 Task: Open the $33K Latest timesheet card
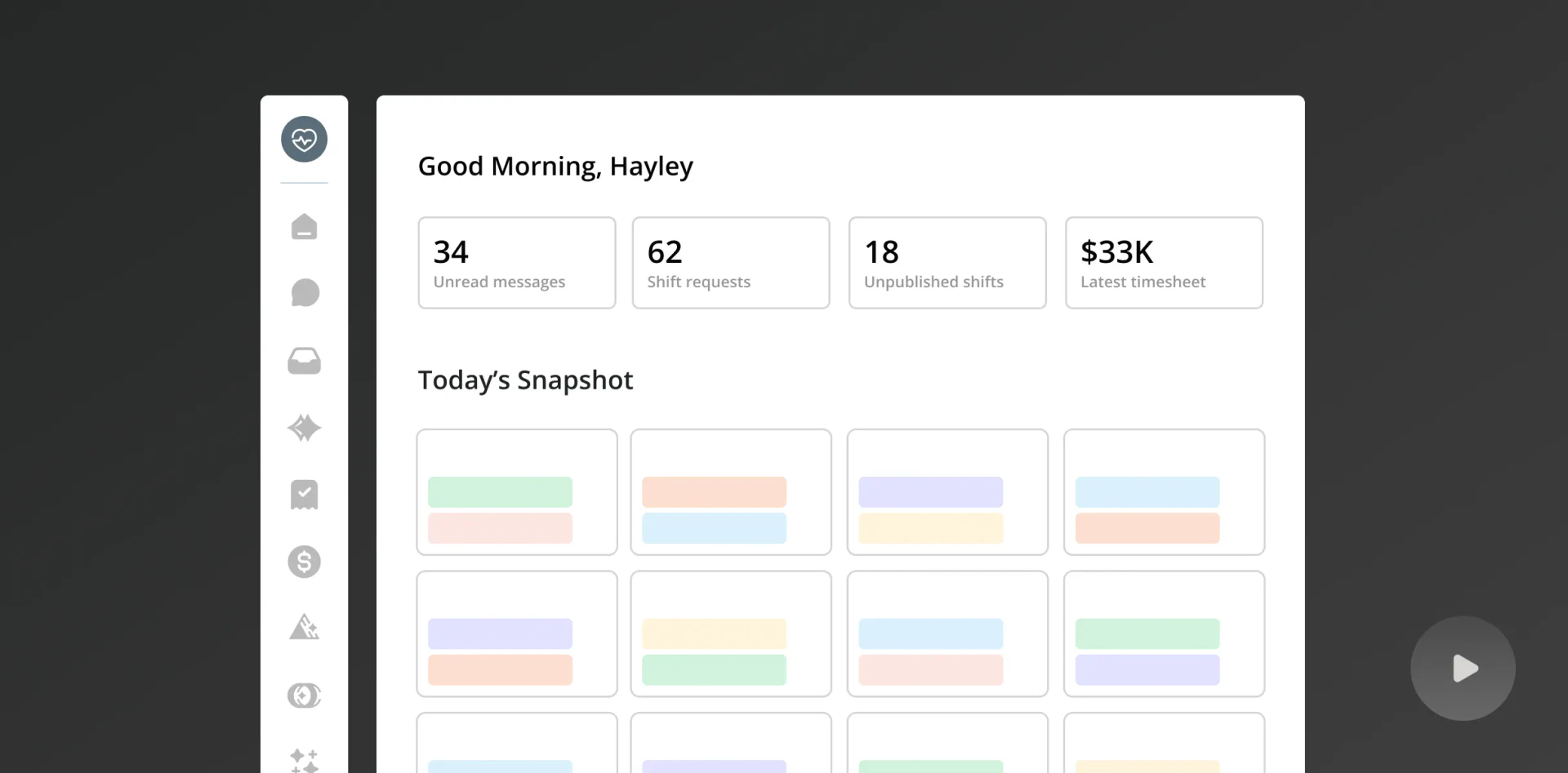click(x=1163, y=263)
